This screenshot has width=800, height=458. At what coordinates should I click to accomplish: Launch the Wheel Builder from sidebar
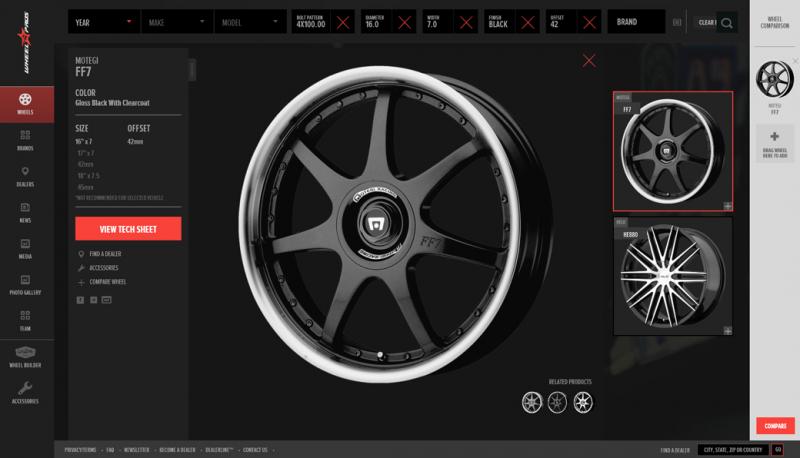click(25, 357)
